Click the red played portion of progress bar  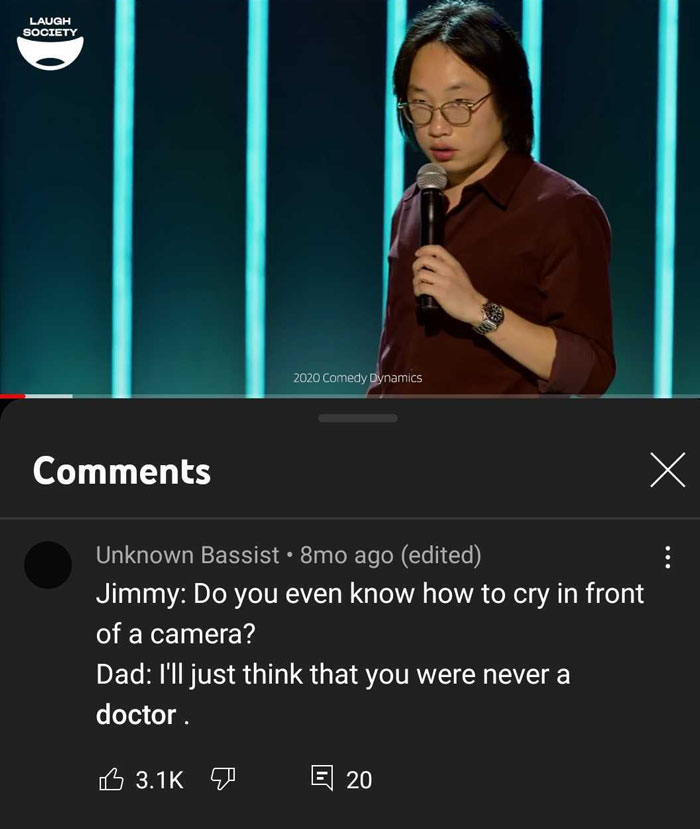point(12,395)
